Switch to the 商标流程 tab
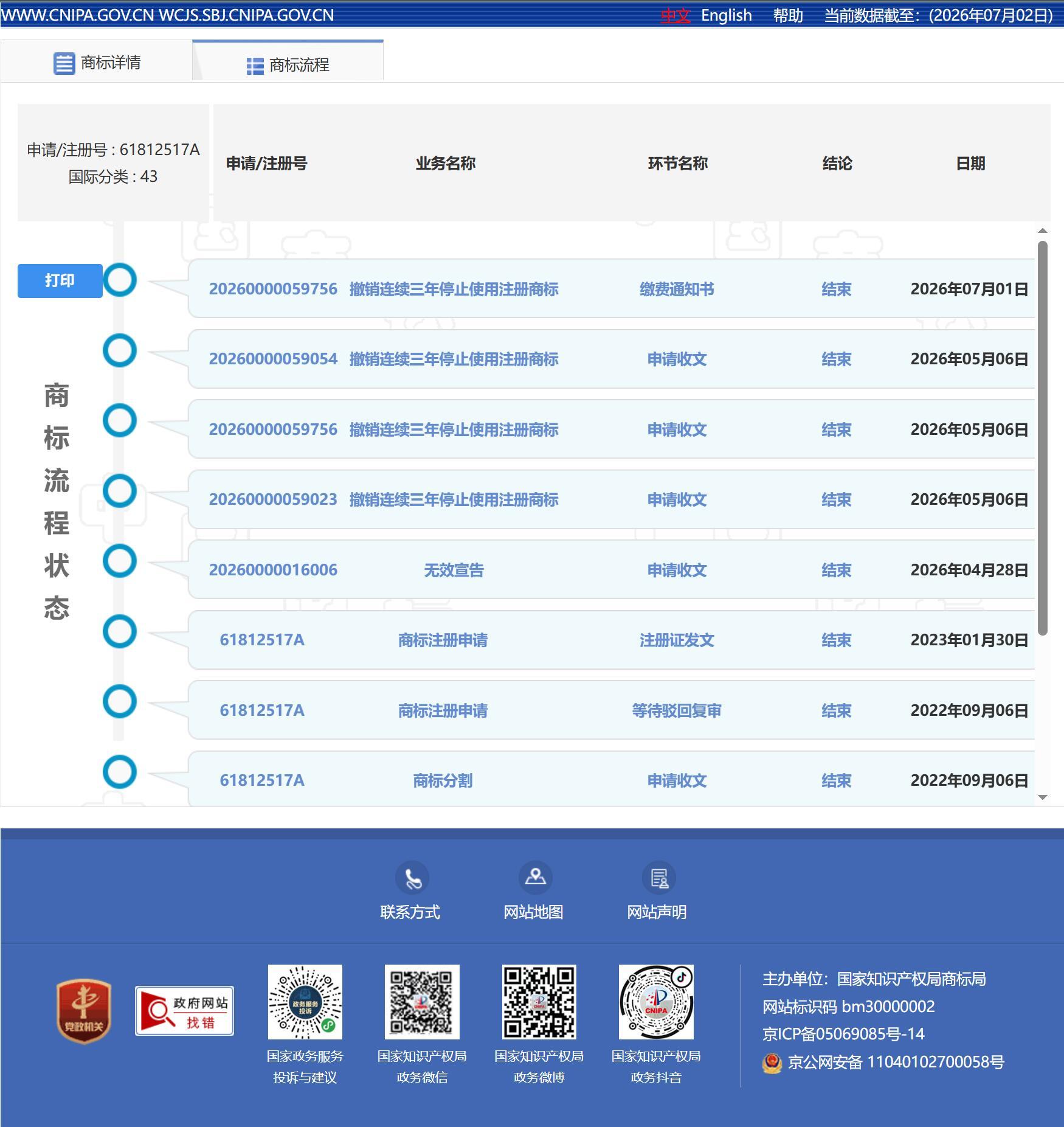 pos(288,61)
